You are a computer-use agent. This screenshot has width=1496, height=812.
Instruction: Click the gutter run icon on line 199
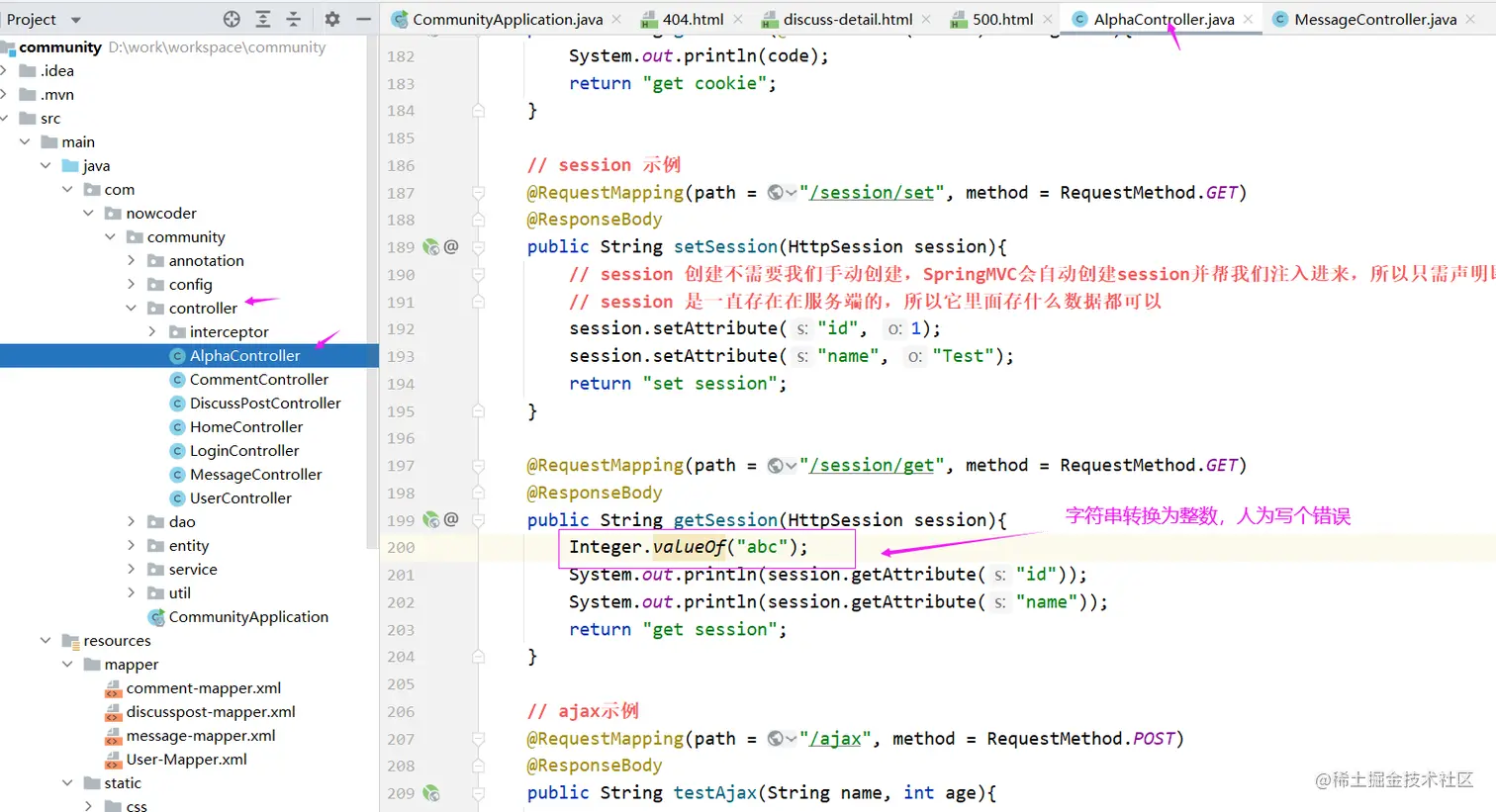[430, 519]
